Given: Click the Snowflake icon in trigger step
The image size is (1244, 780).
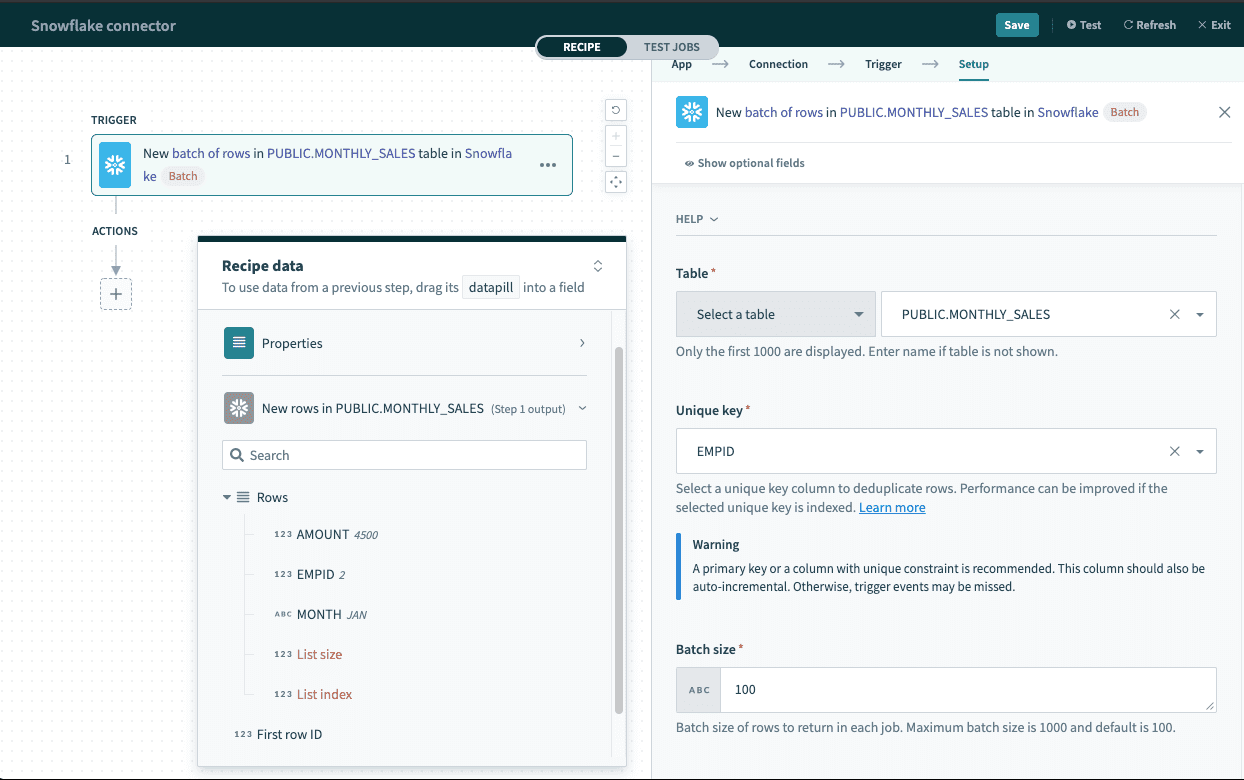Looking at the screenshot, I should 116,165.
